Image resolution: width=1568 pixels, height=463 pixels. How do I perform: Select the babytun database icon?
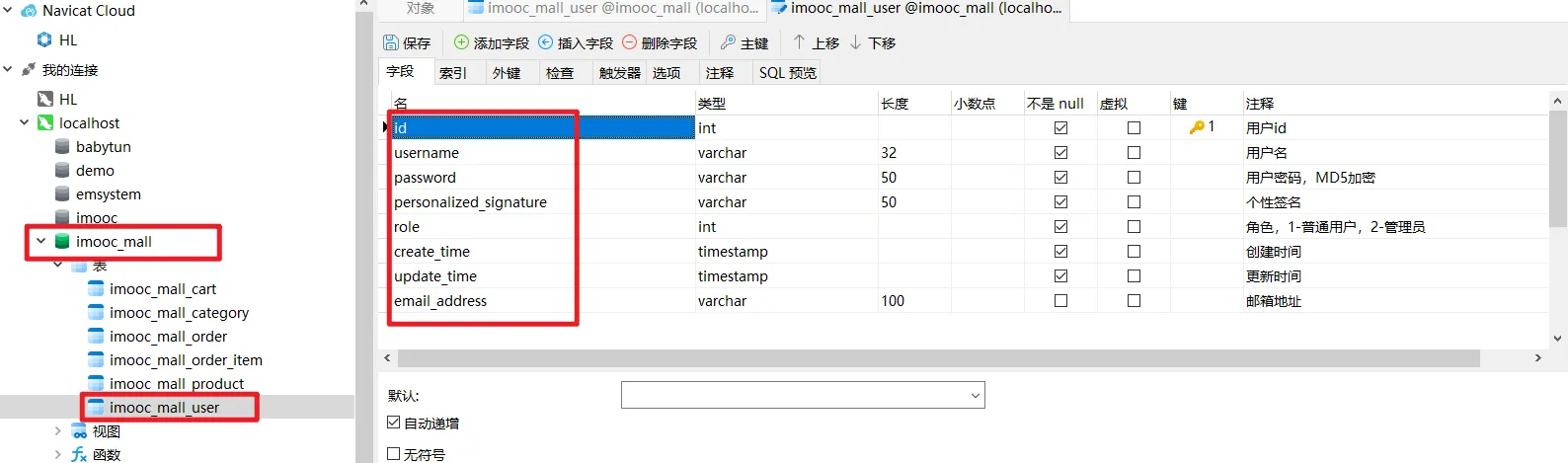pyautogui.click(x=62, y=147)
